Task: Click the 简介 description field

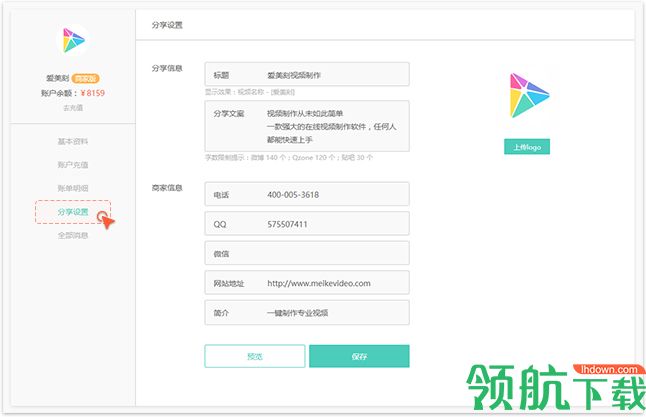Action: (x=307, y=313)
